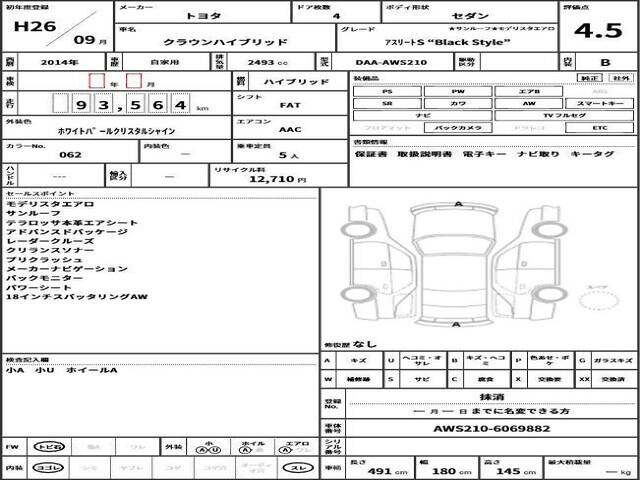Select the 社外 label in equipment header
The height and width of the screenshot is (480, 640).
[621, 77]
